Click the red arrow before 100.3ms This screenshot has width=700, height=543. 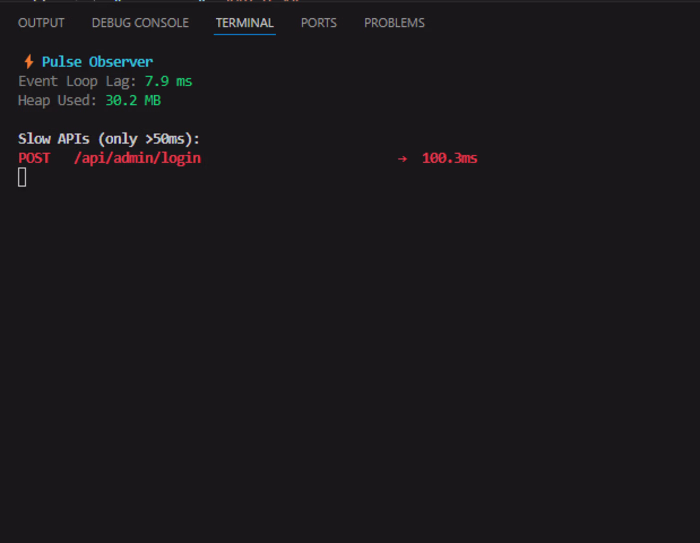(402, 159)
